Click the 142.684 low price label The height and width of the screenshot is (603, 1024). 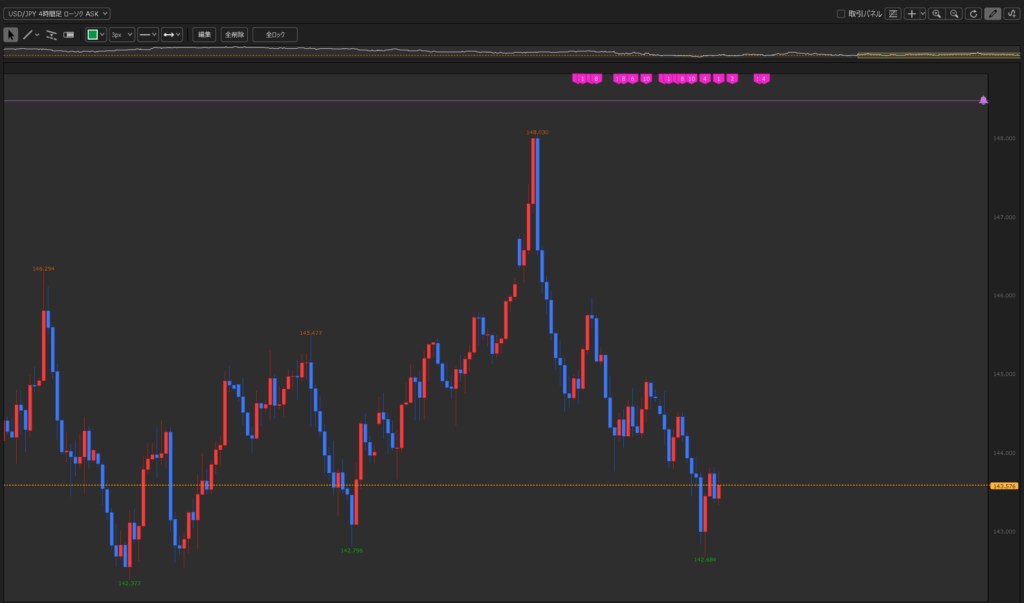[x=705, y=560]
